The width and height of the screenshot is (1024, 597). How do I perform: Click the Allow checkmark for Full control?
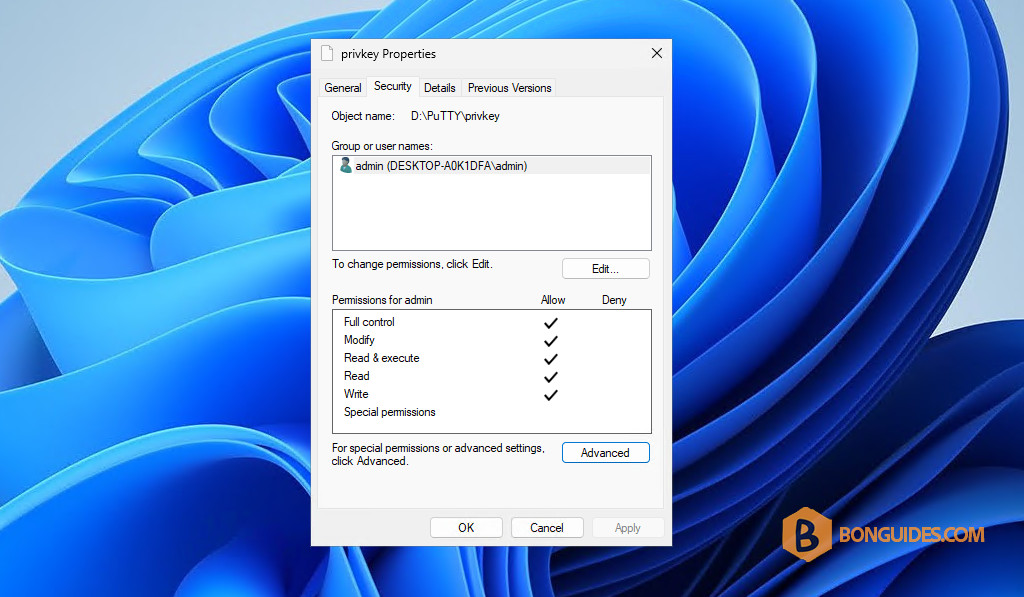tap(551, 323)
